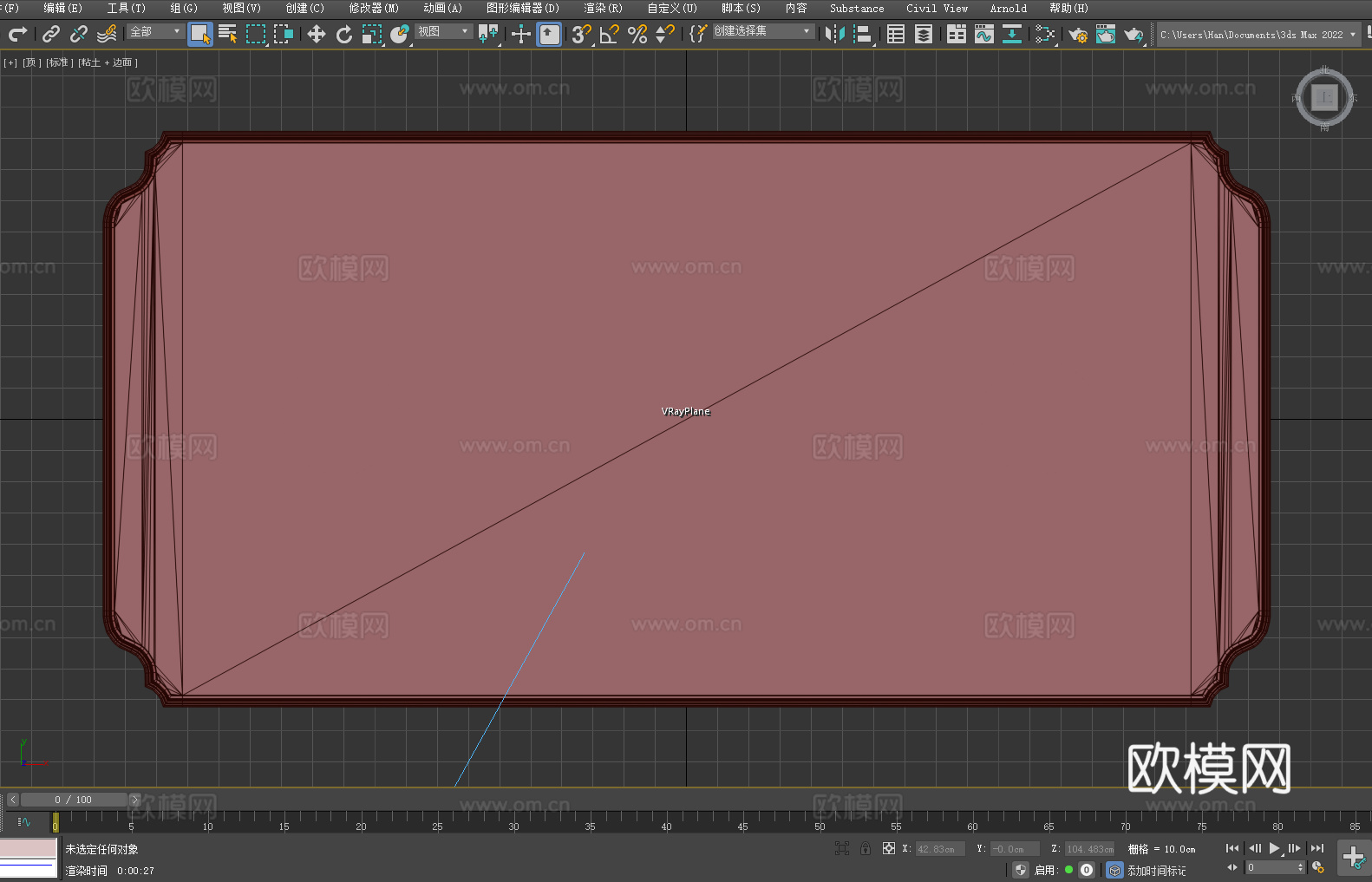Click viewport 粘土 + 边面 label
Screen dimensions: 1372x882
108,62
